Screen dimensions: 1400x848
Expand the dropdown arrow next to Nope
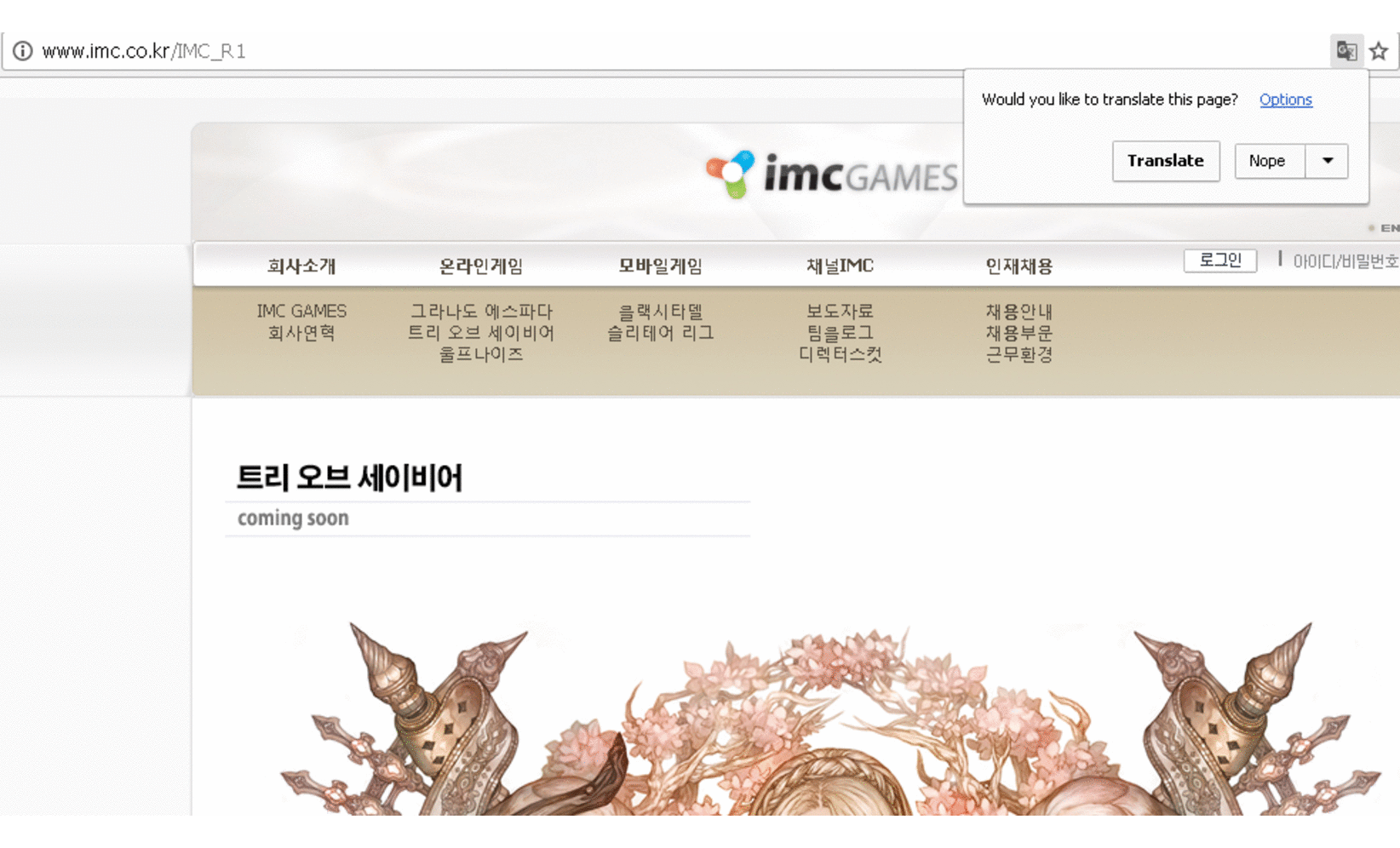1327,161
